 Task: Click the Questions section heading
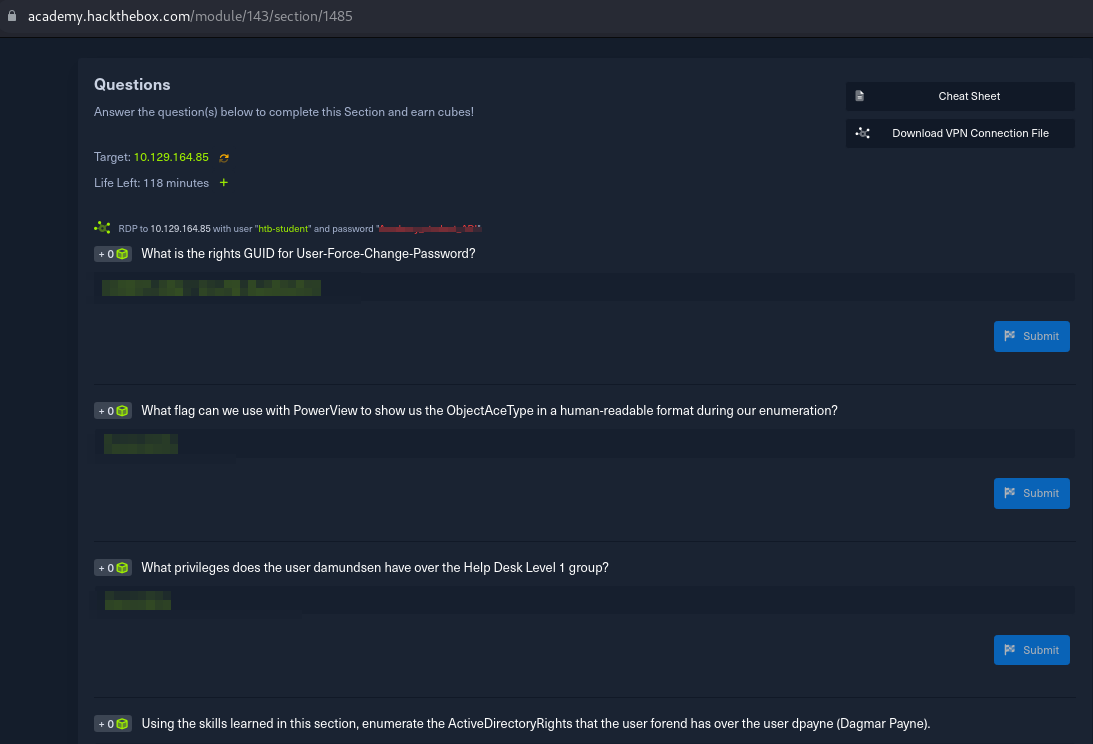point(132,85)
